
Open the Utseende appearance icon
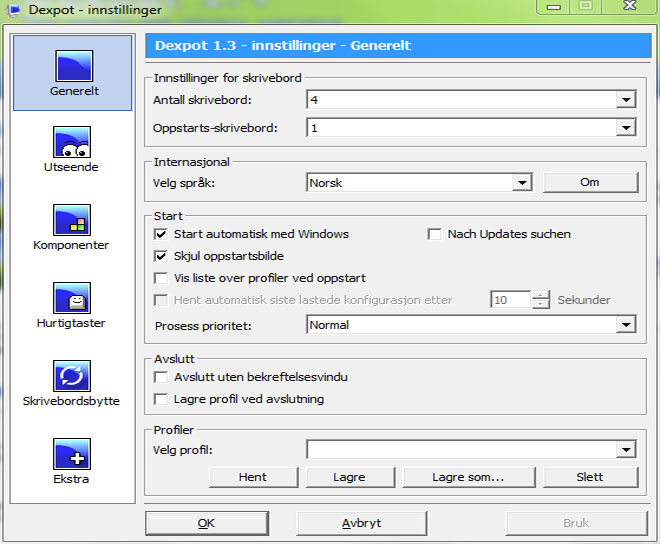72,142
